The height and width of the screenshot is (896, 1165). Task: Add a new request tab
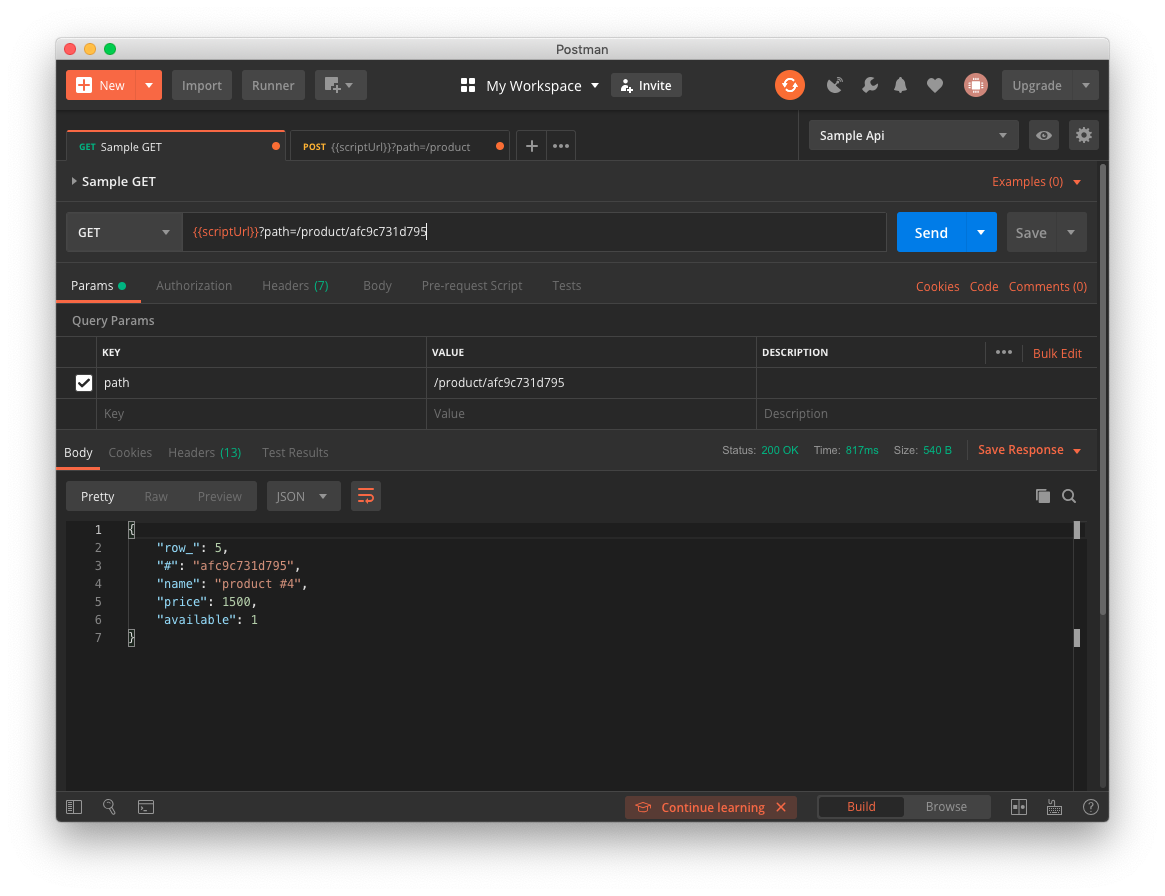coord(531,146)
